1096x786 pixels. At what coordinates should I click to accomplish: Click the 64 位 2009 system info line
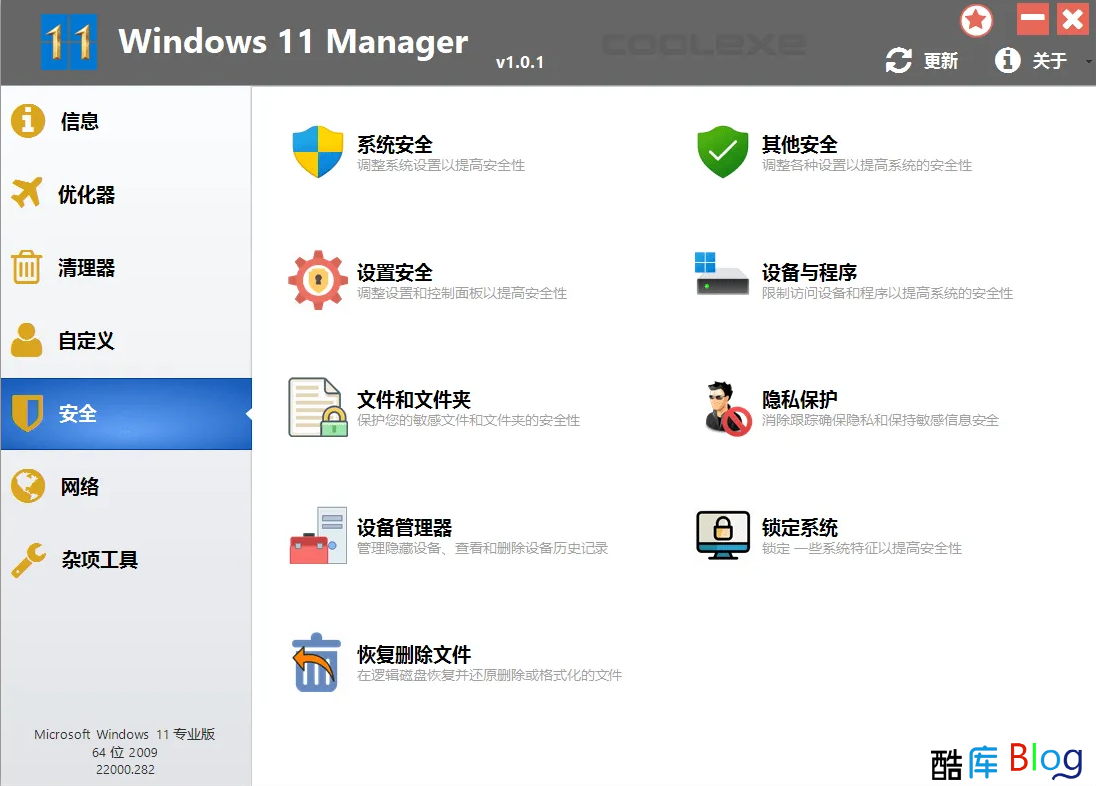click(124, 752)
